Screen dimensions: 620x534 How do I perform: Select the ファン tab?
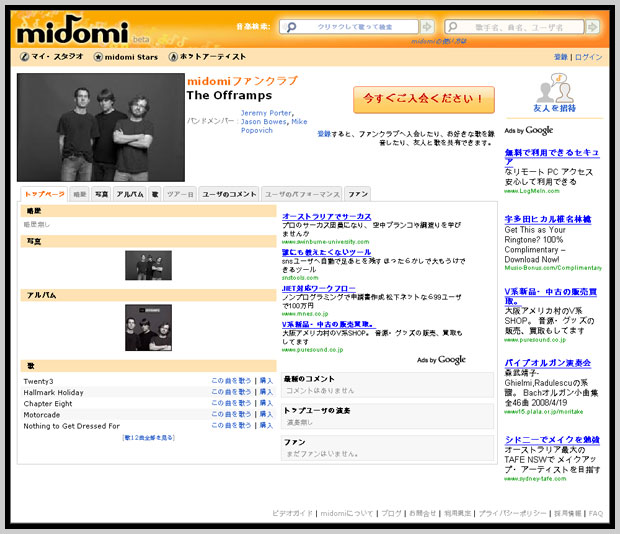[x=358, y=194]
